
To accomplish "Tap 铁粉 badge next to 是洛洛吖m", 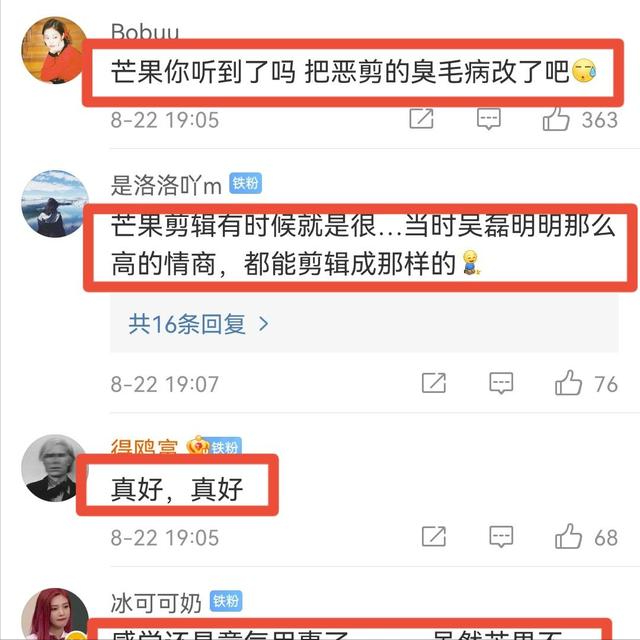I will [x=245, y=183].
